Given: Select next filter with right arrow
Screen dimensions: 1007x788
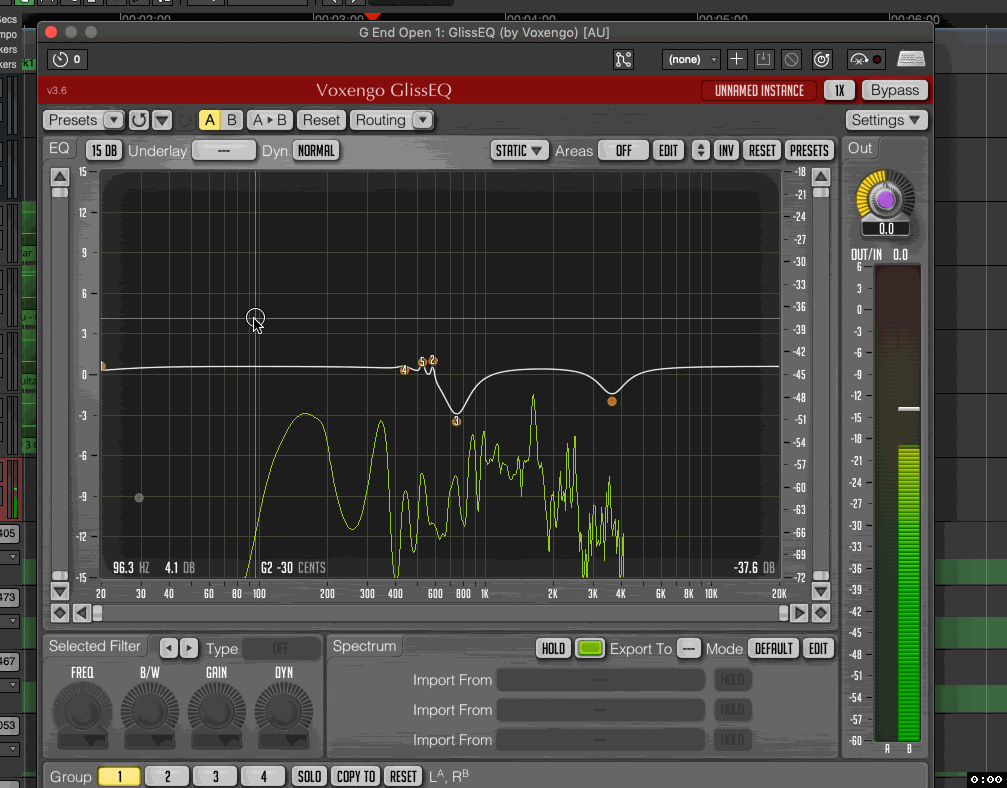Looking at the screenshot, I should coord(189,648).
